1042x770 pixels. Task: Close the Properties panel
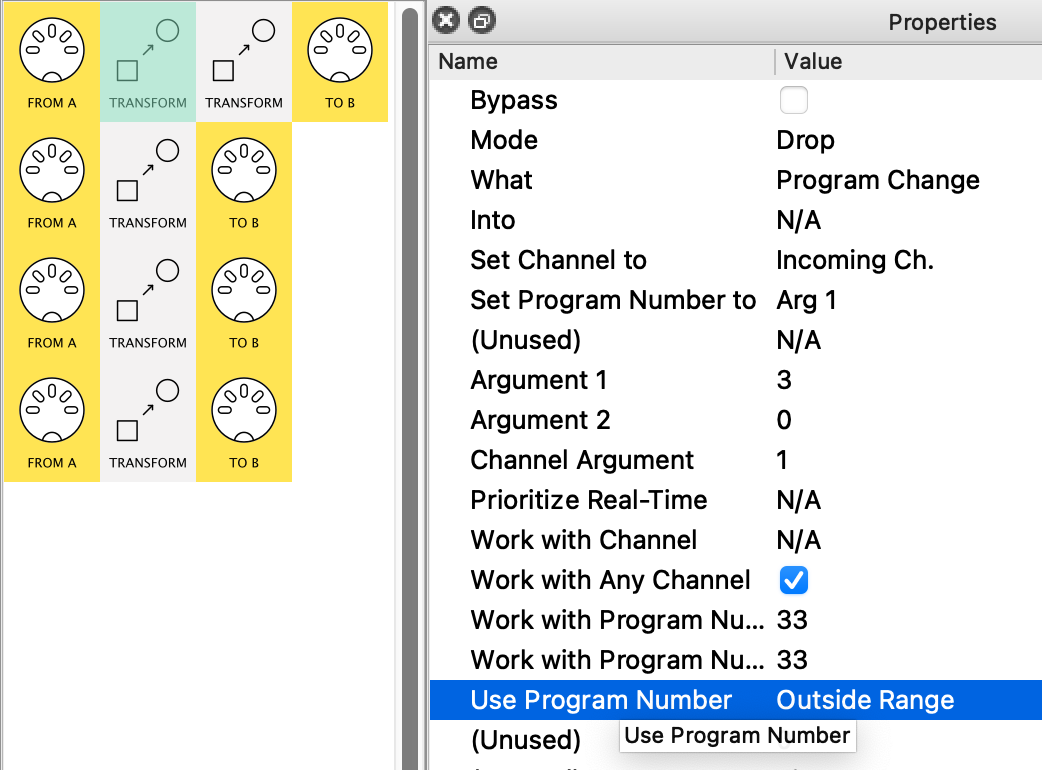click(x=448, y=20)
